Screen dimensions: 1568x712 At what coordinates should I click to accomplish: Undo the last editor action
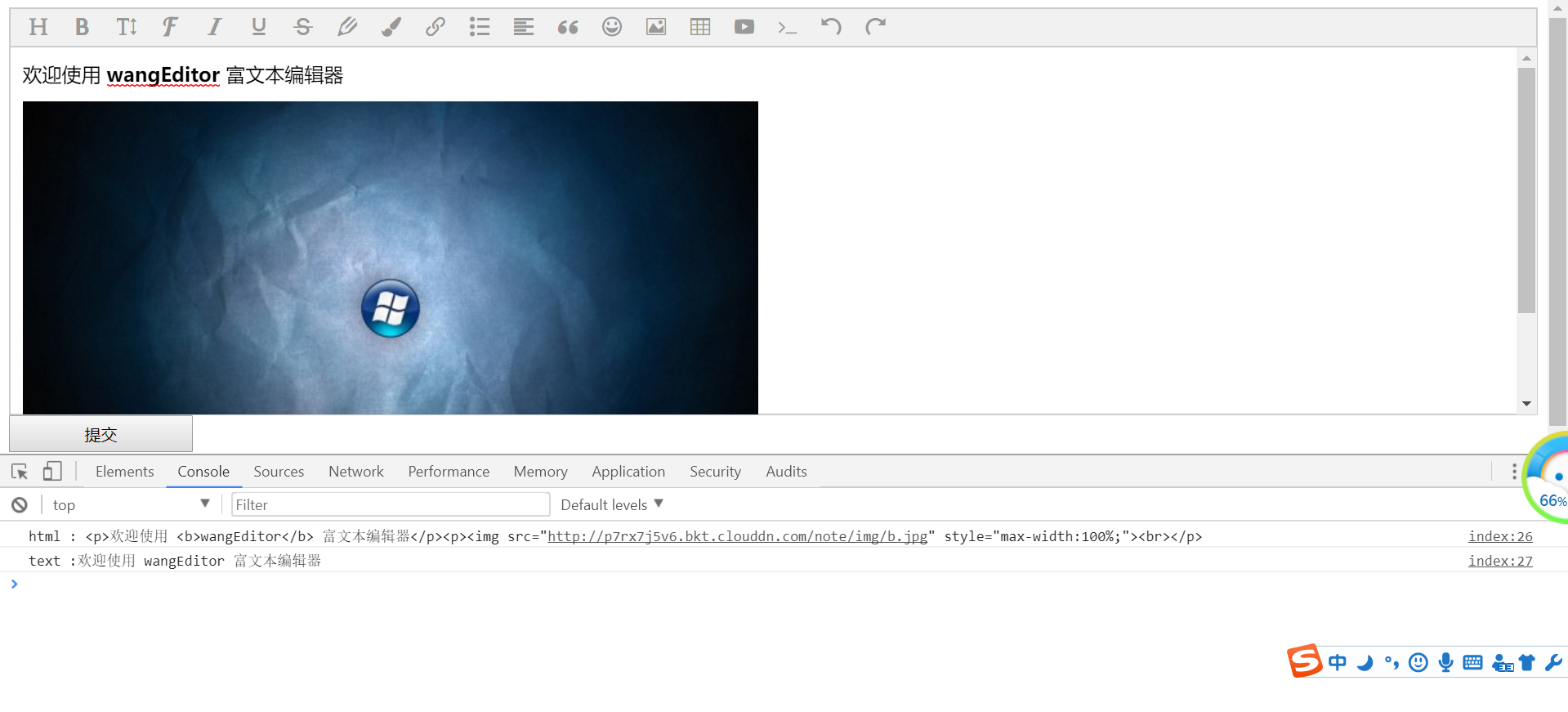tap(831, 27)
